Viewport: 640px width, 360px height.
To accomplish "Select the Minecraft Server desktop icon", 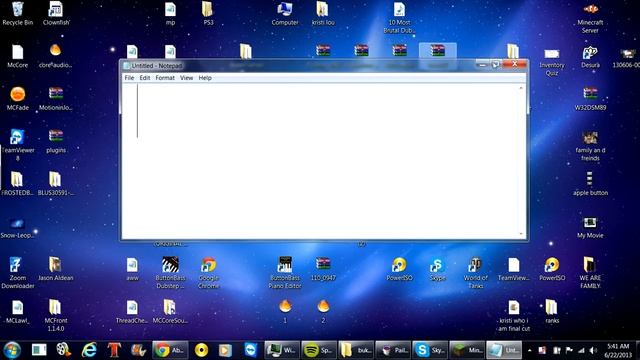I will point(590,18).
